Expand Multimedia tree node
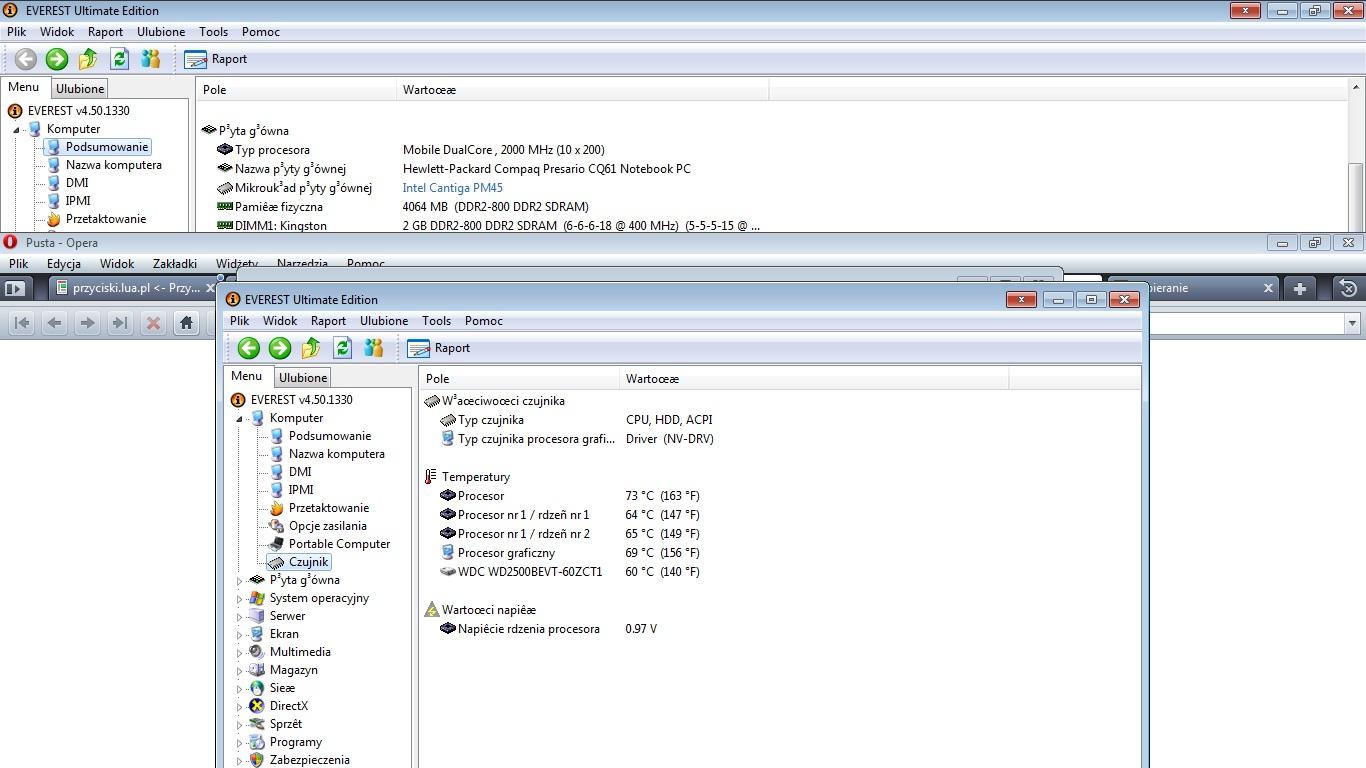1366x768 pixels. 240,653
